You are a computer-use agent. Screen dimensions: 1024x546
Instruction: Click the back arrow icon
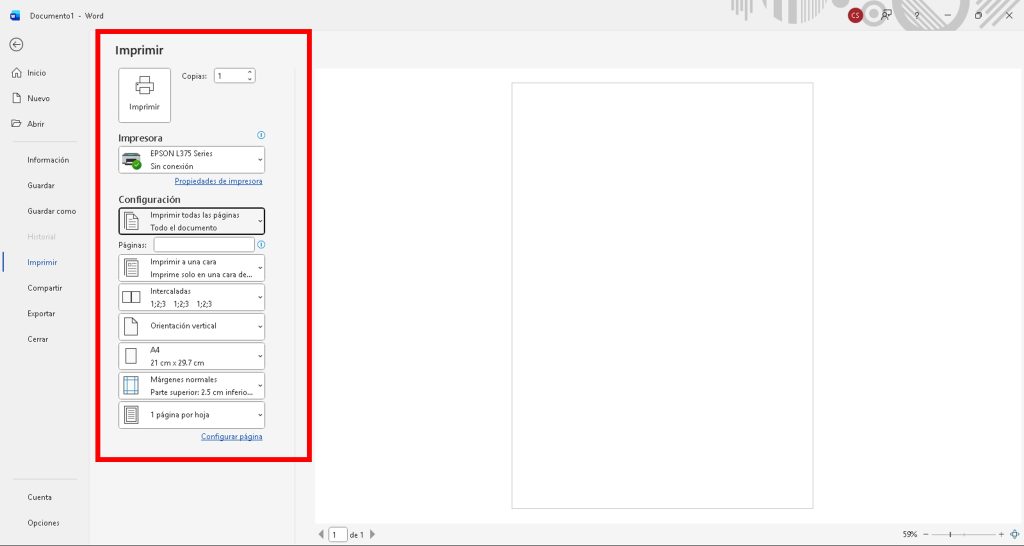pos(16,44)
